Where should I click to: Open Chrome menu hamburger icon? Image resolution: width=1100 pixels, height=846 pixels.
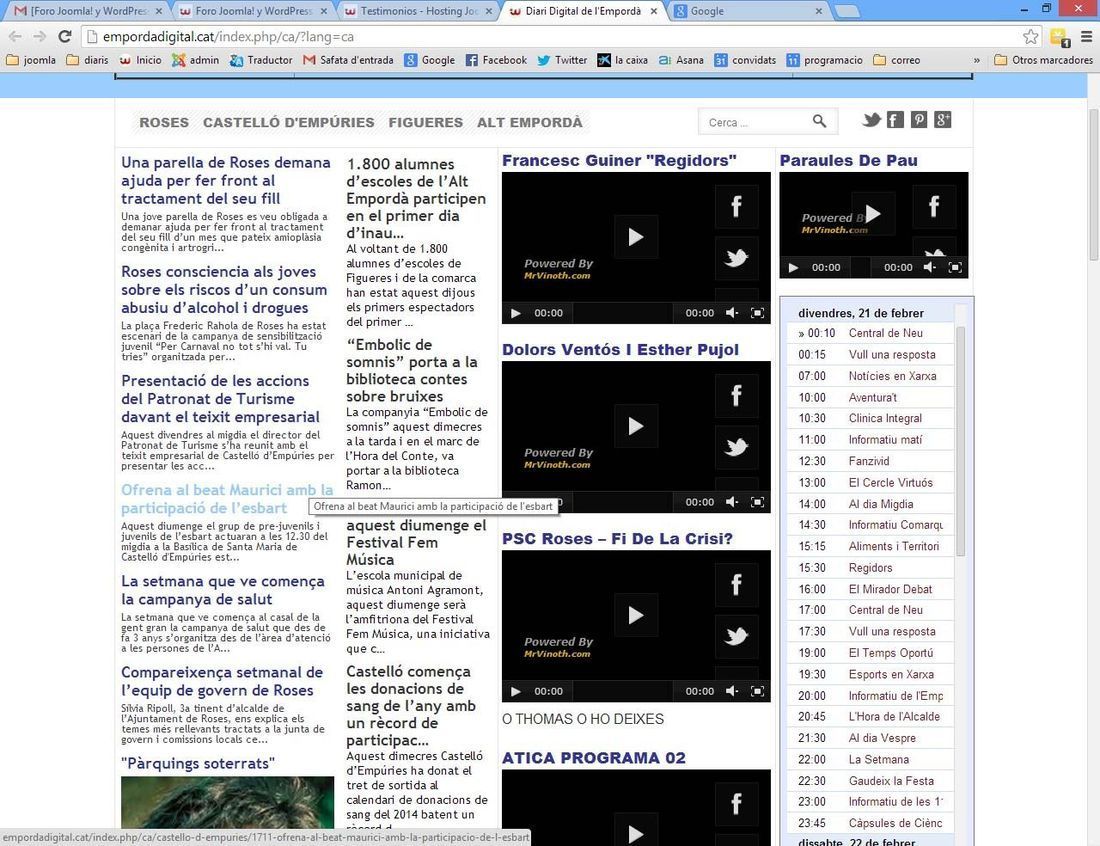(1086, 36)
